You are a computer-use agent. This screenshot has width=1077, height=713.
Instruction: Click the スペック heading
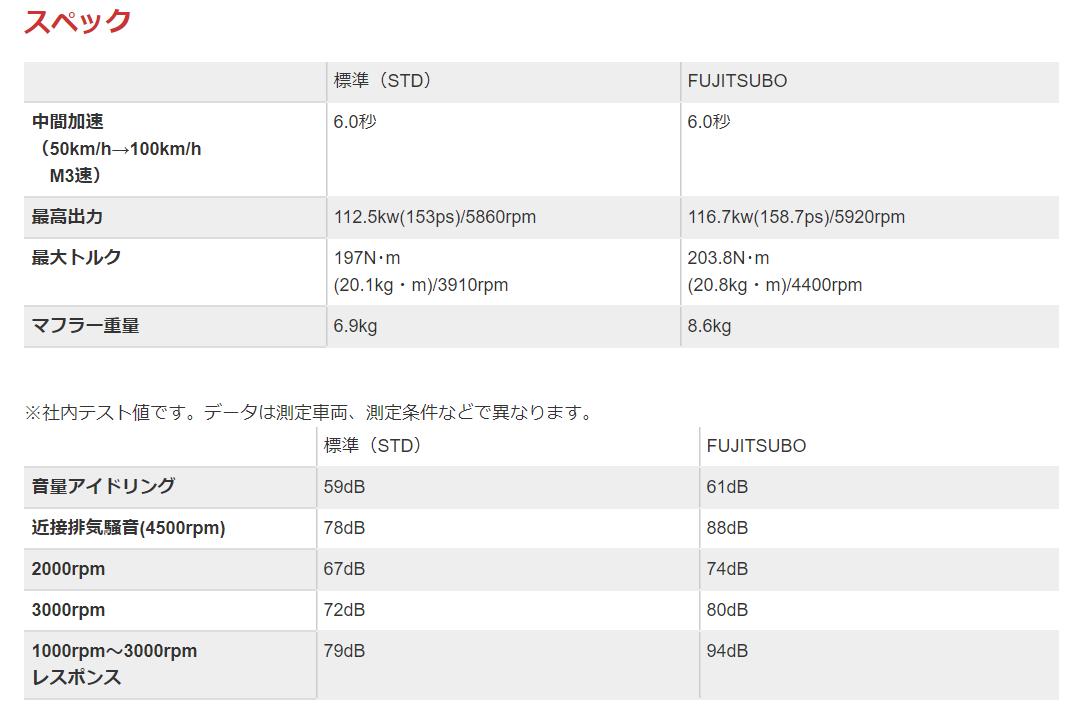(77, 22)
